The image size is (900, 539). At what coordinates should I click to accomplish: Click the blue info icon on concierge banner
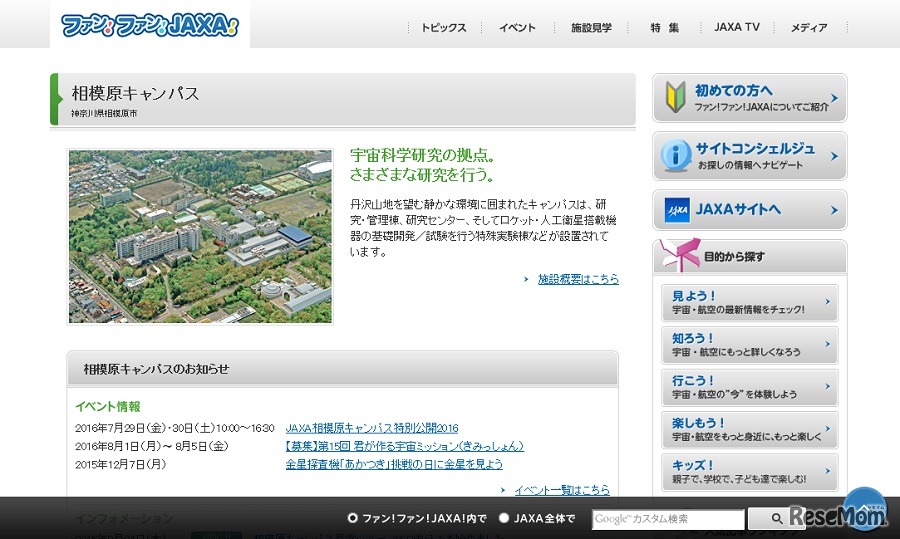(676, 155)
